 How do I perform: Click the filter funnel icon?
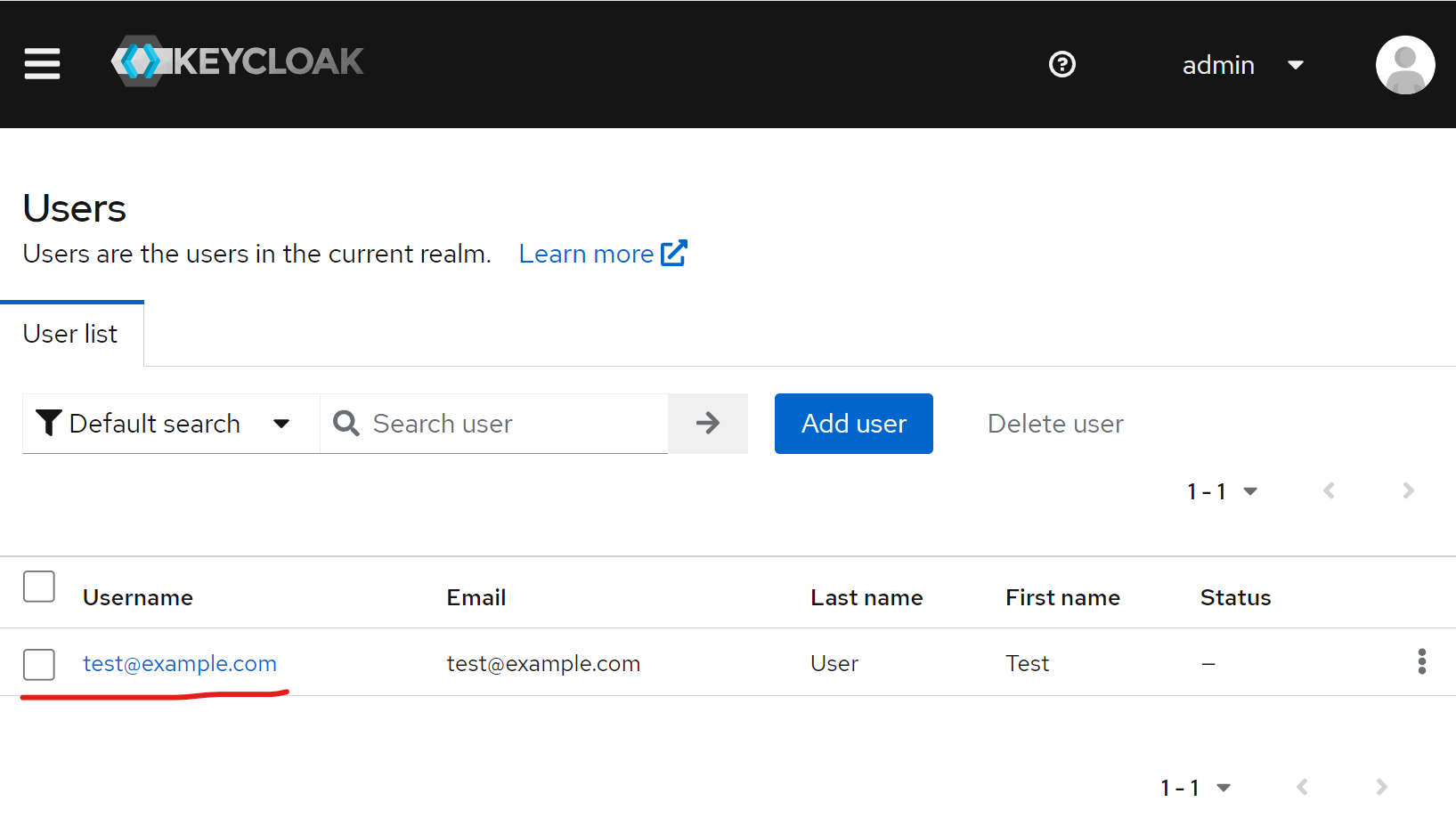(x=49, y=423)
